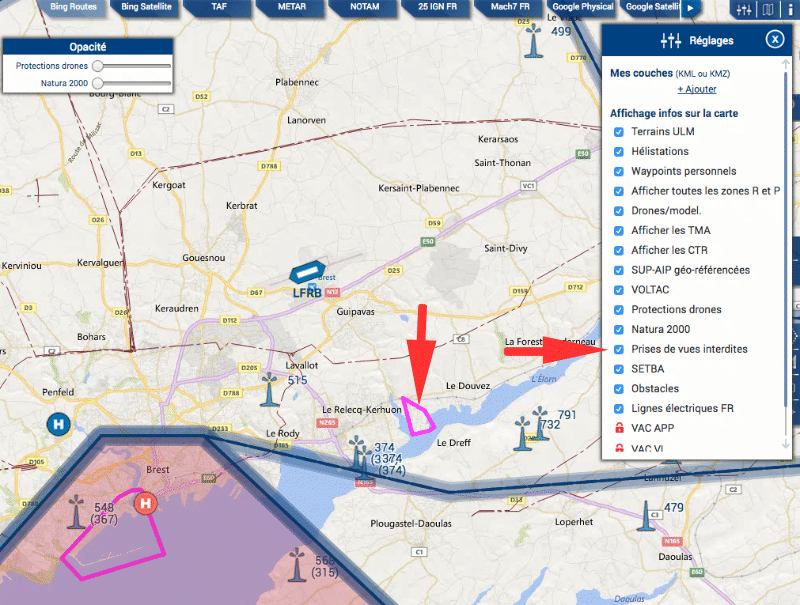Click the LFRB airport symbol on map
Viewport: 800px width, 605px height.
coord(305,272)
